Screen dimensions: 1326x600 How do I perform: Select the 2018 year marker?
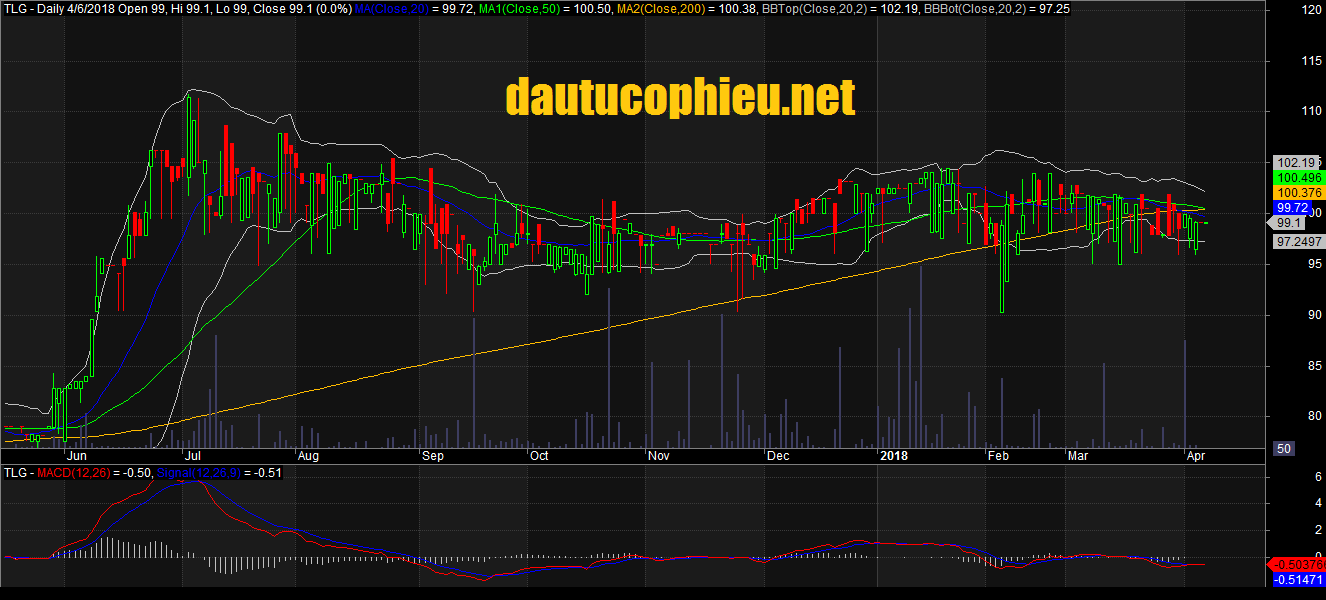[894, 456]
